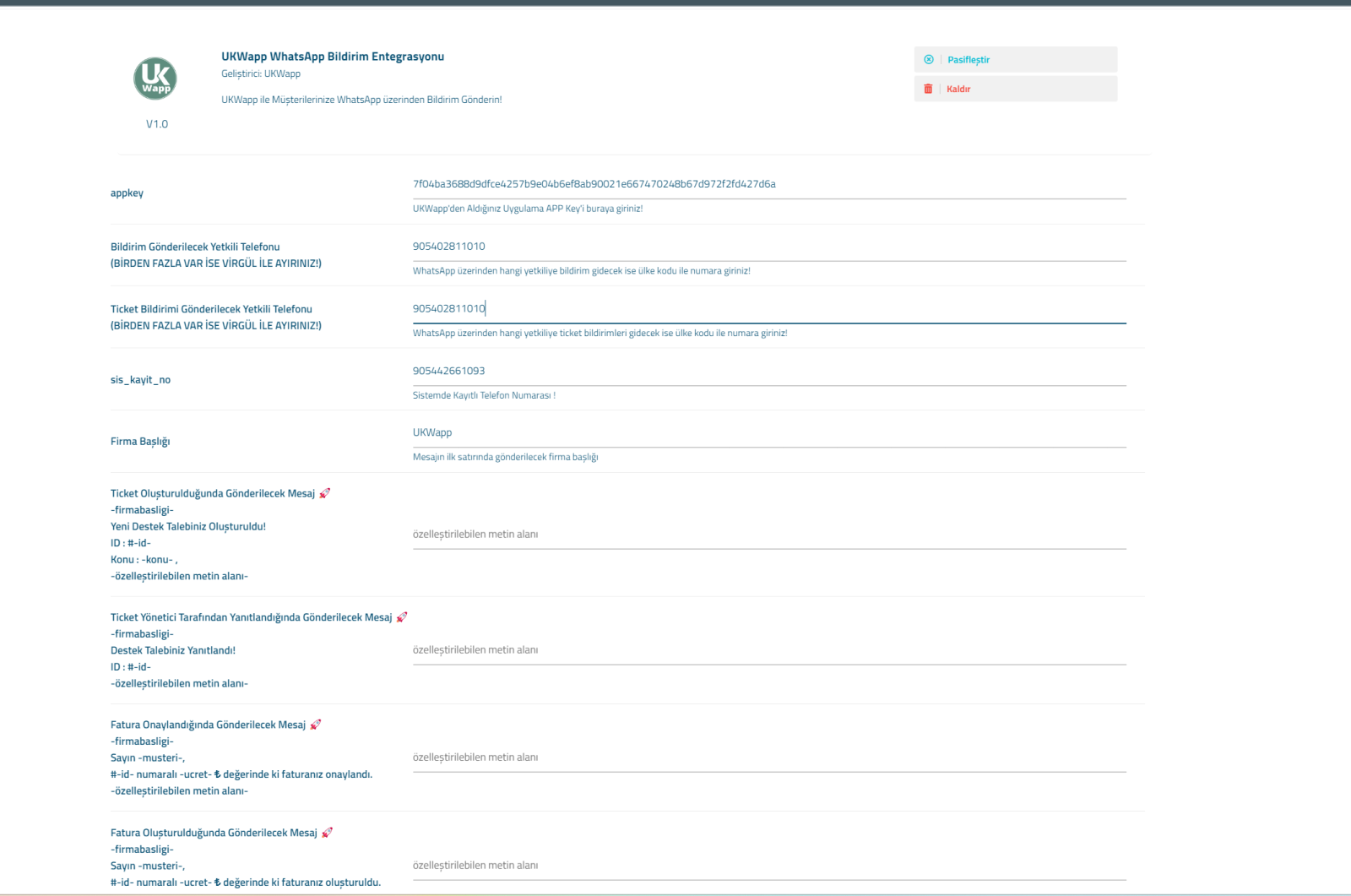
Task: Click the Yeni Destek Talebiniz Oluşturuldu! text
Action: coord(188,527)
